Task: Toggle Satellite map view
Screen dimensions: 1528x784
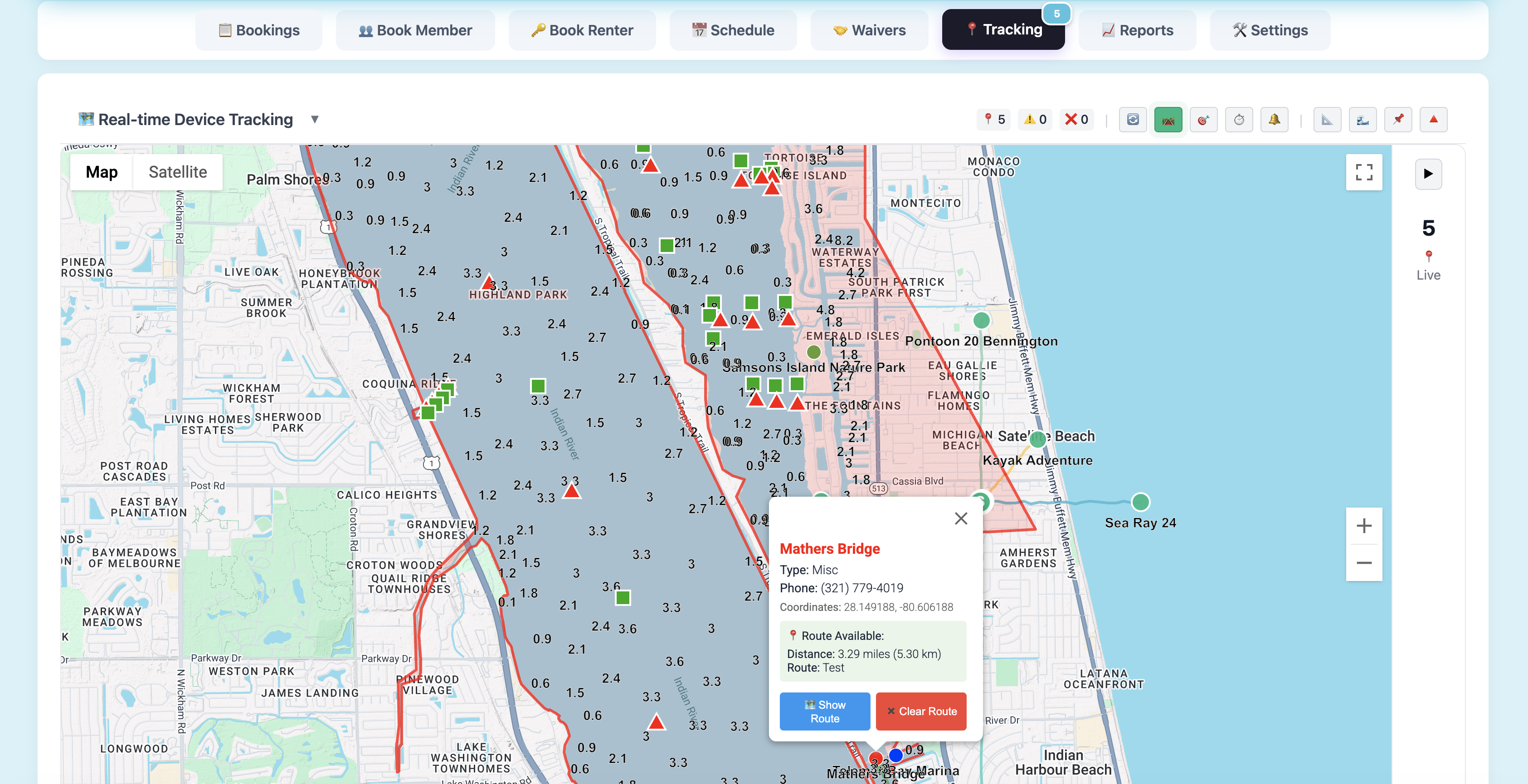Action: tap(177, 172)
